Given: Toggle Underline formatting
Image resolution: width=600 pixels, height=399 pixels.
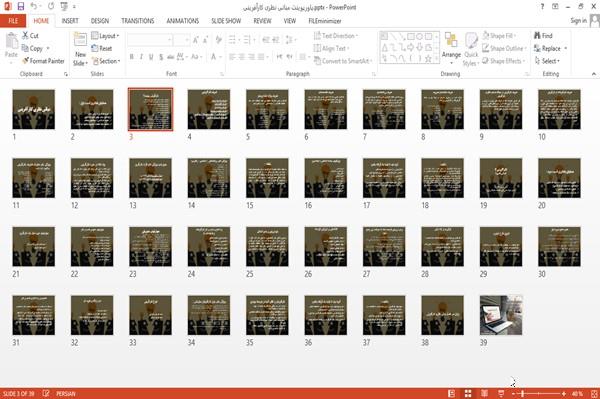Looking at the screenshot, I should (151, 57).
